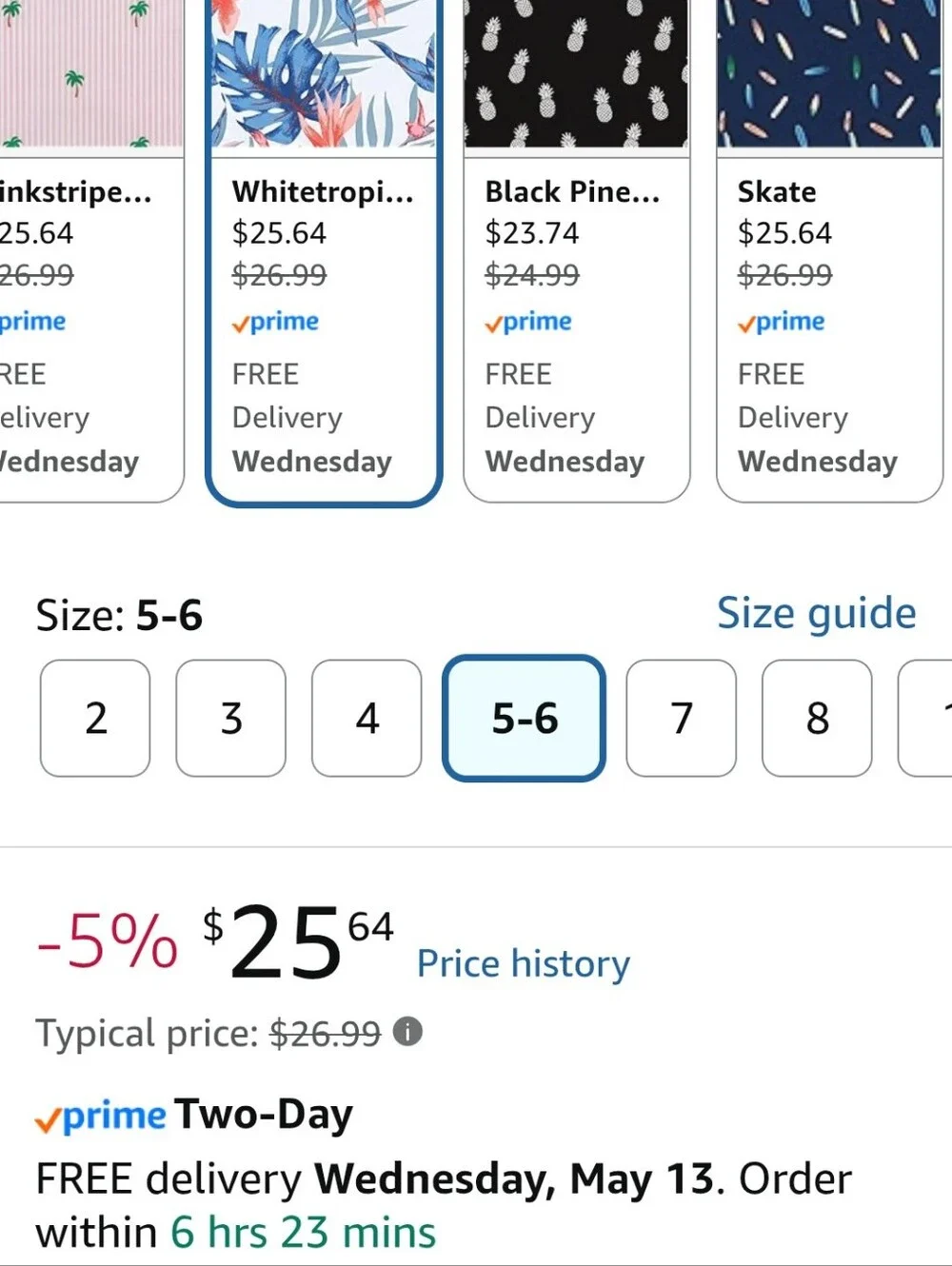Choose the Skate pattern thumbnail
The width and height of the screenshot is (952, 1266).
point(828,74)
